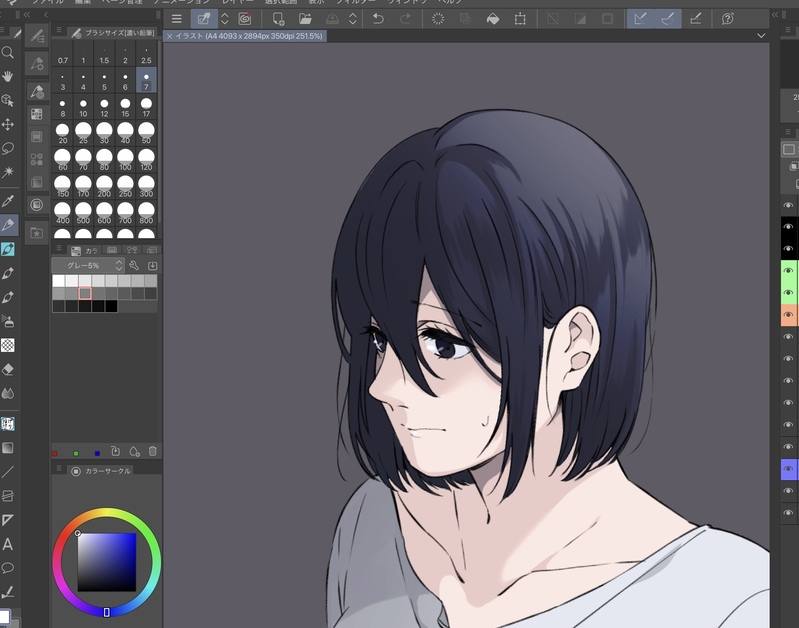Click Scale/Rotate transform command icon
The width and height of the screenshot is (799, 628).
pos(520,19)
